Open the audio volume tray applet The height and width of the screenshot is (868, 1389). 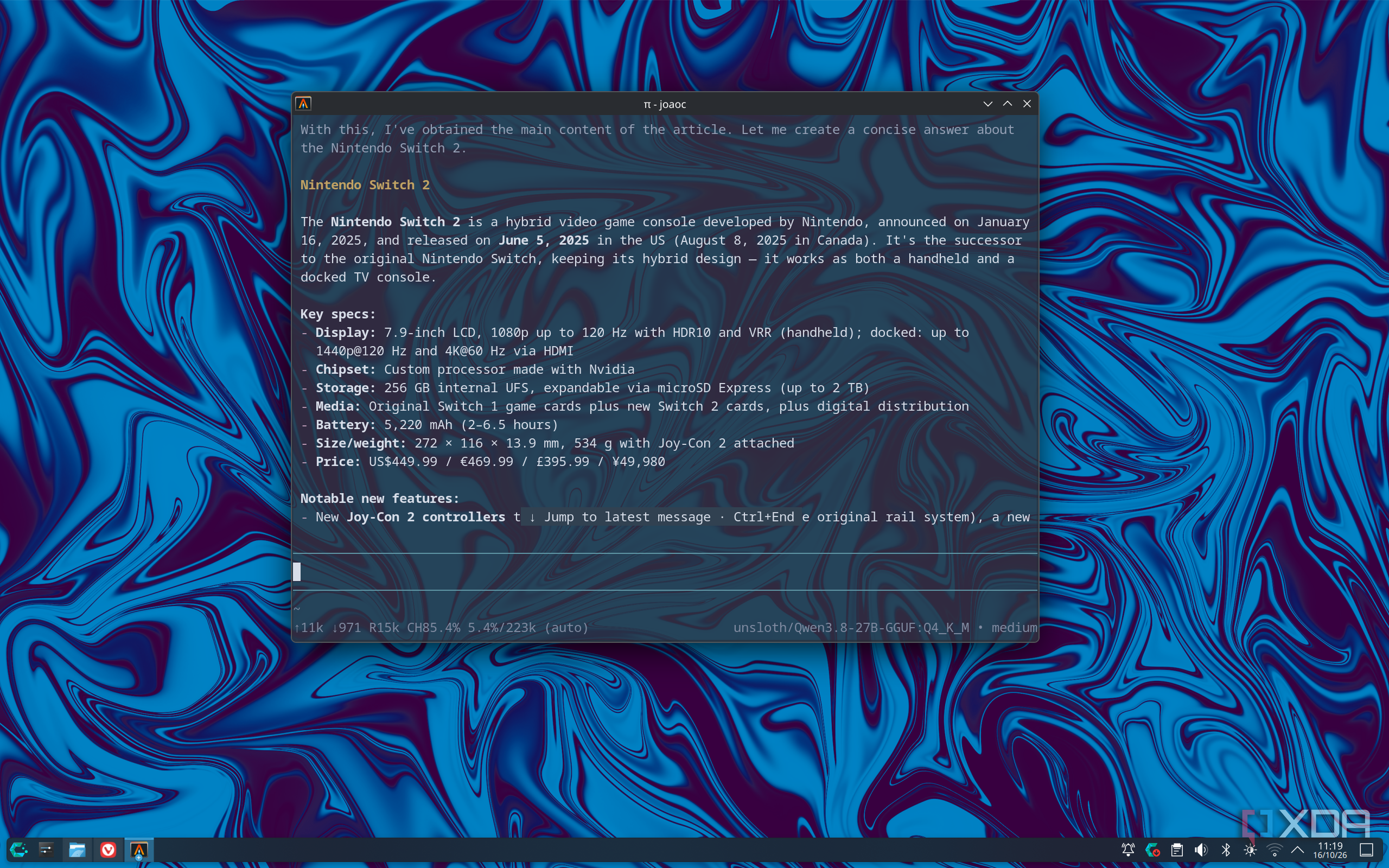click(x=1201, y=850)
